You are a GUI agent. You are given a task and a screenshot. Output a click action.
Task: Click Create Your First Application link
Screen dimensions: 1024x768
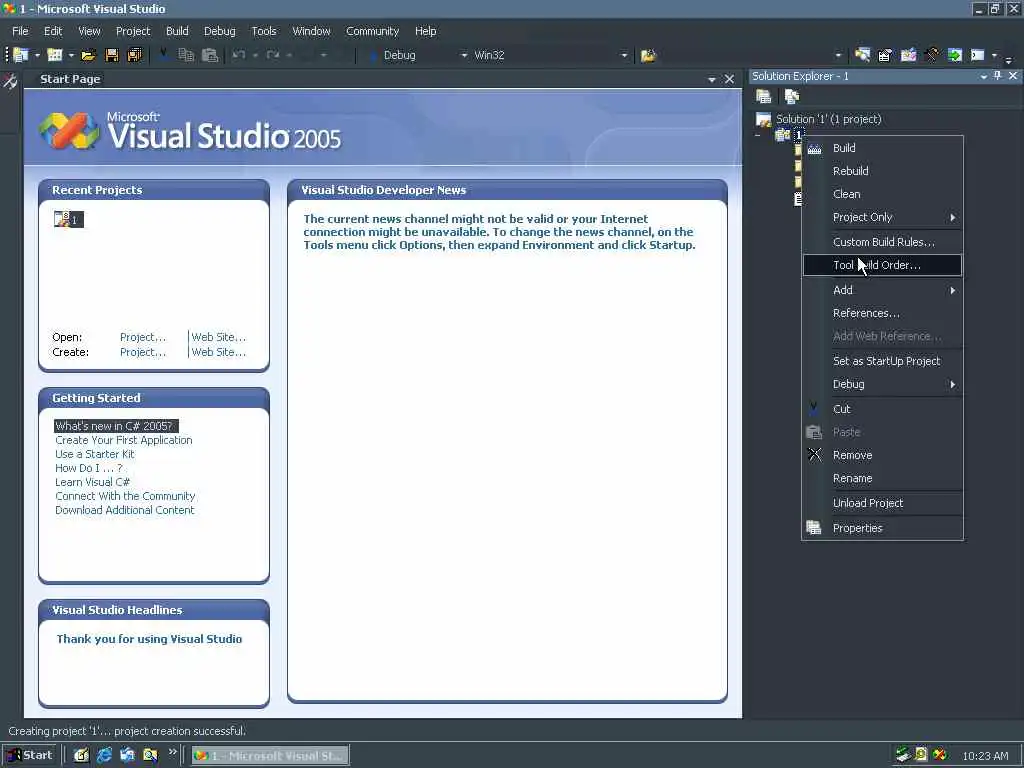coord(124,440)
